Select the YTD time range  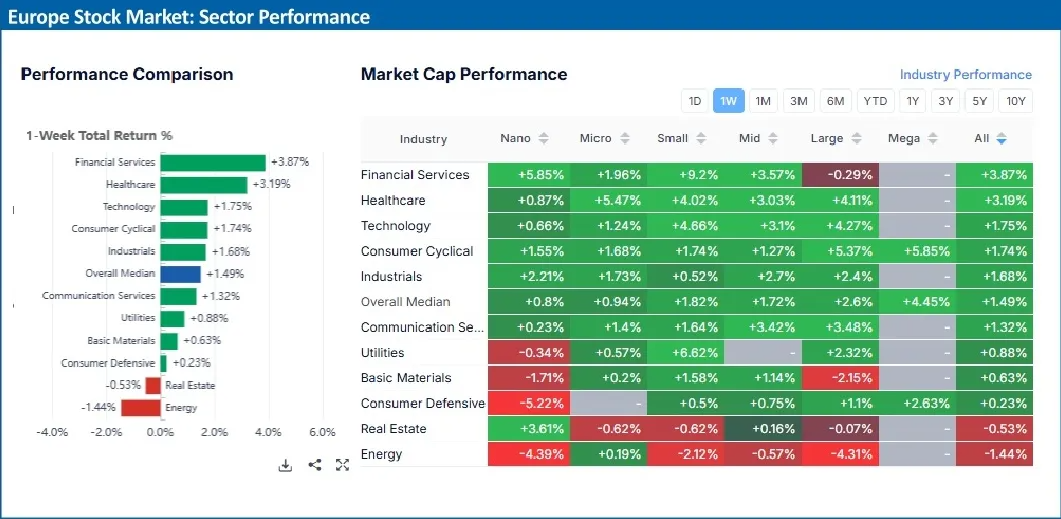[875, 101]
